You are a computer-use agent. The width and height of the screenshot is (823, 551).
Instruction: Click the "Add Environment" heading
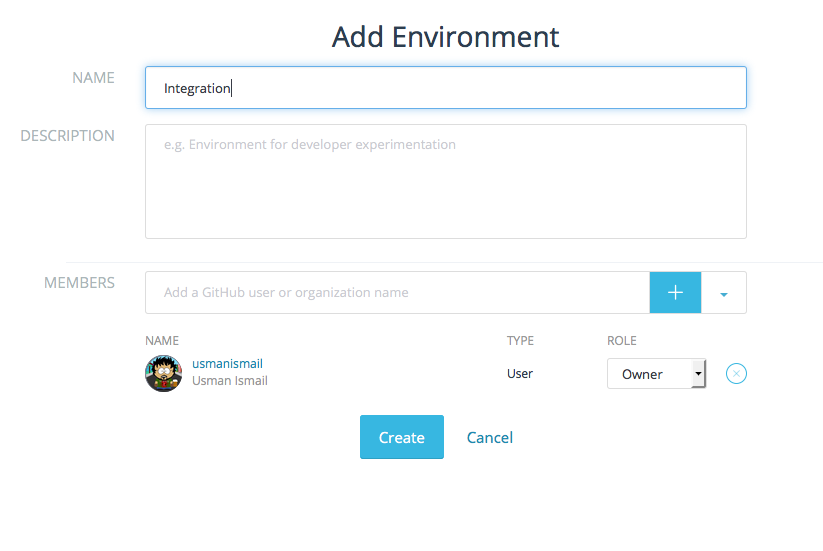[445, 37]
